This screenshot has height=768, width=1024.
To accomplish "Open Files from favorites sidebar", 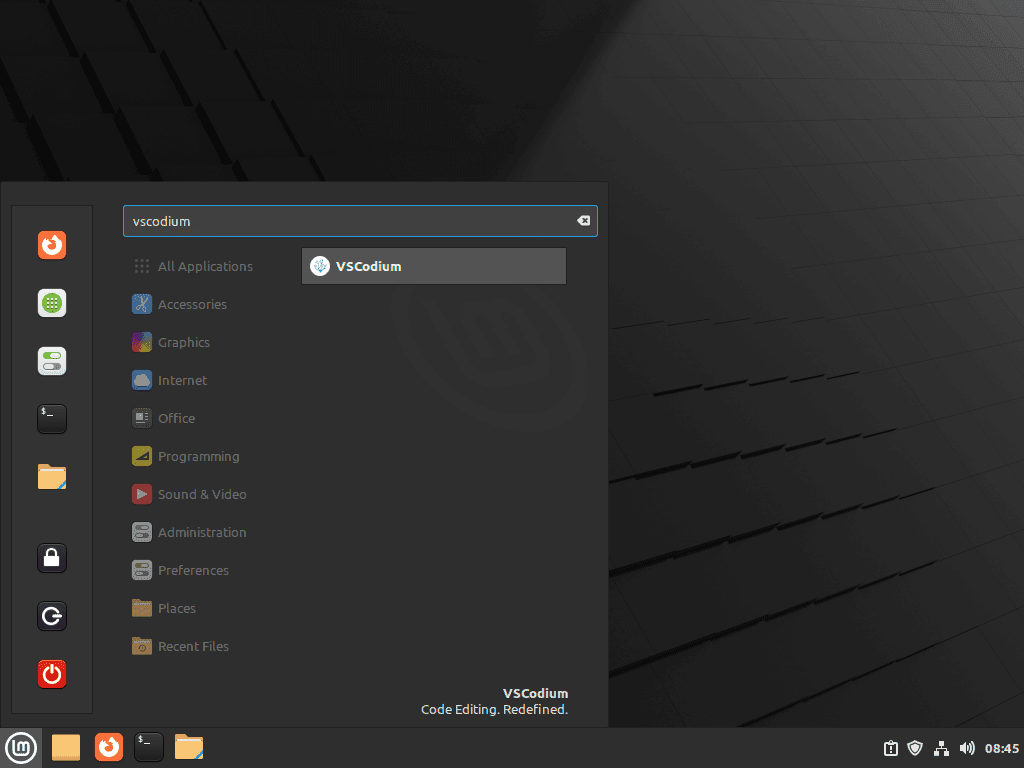I will (52, 477).
